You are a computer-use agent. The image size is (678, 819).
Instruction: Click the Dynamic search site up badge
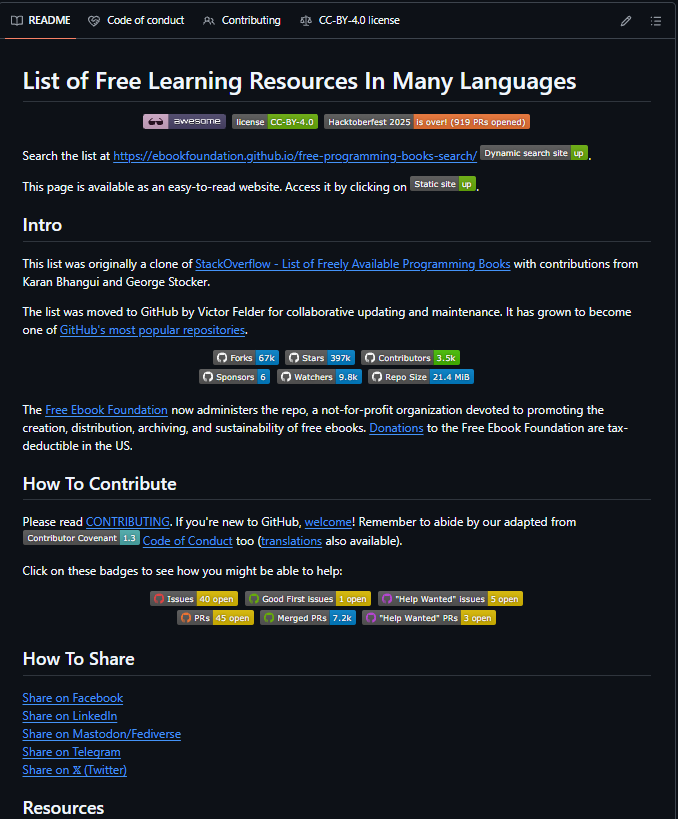click(534, 153)
